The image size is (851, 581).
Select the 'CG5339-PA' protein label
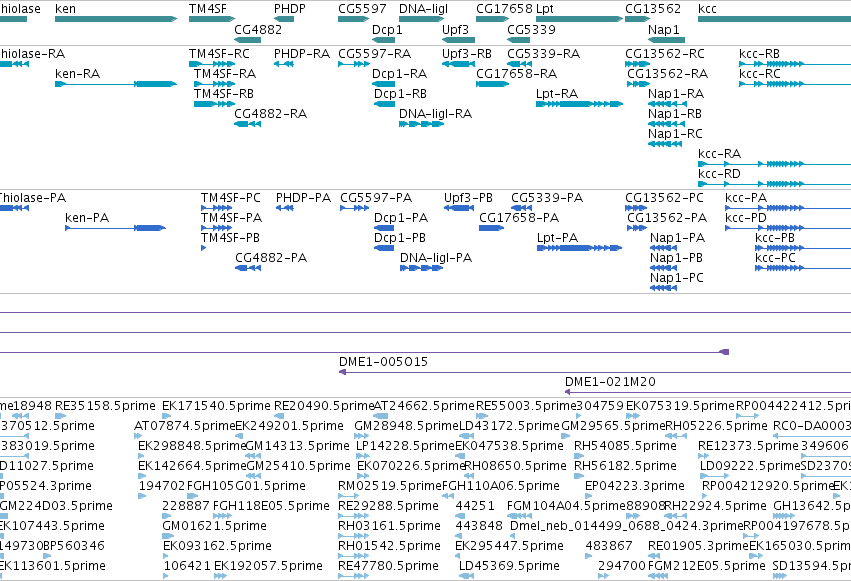(547, 198)
